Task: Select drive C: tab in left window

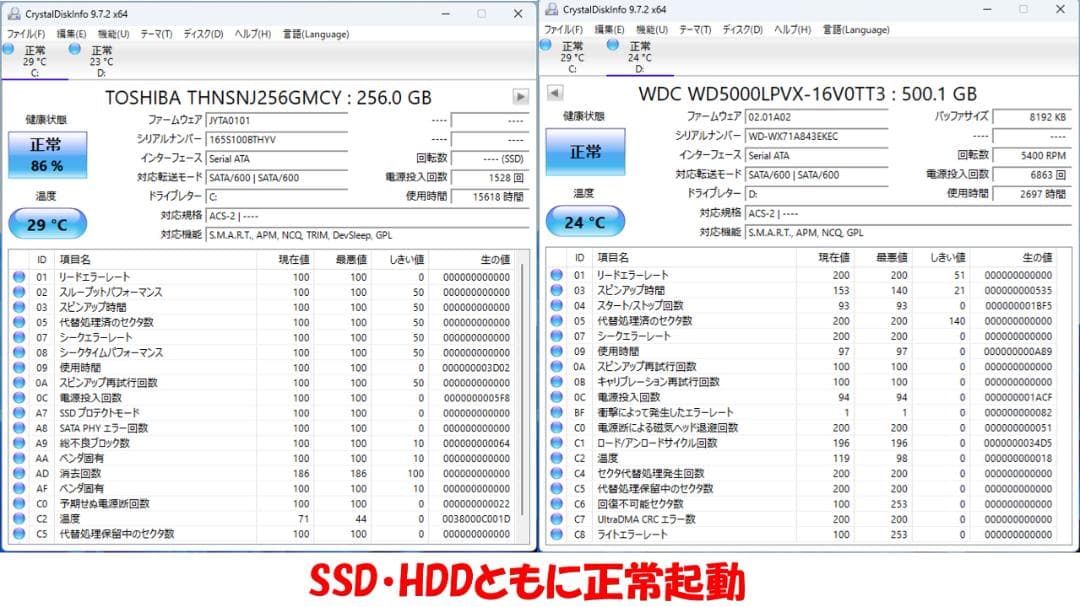Action: point(34,61)
